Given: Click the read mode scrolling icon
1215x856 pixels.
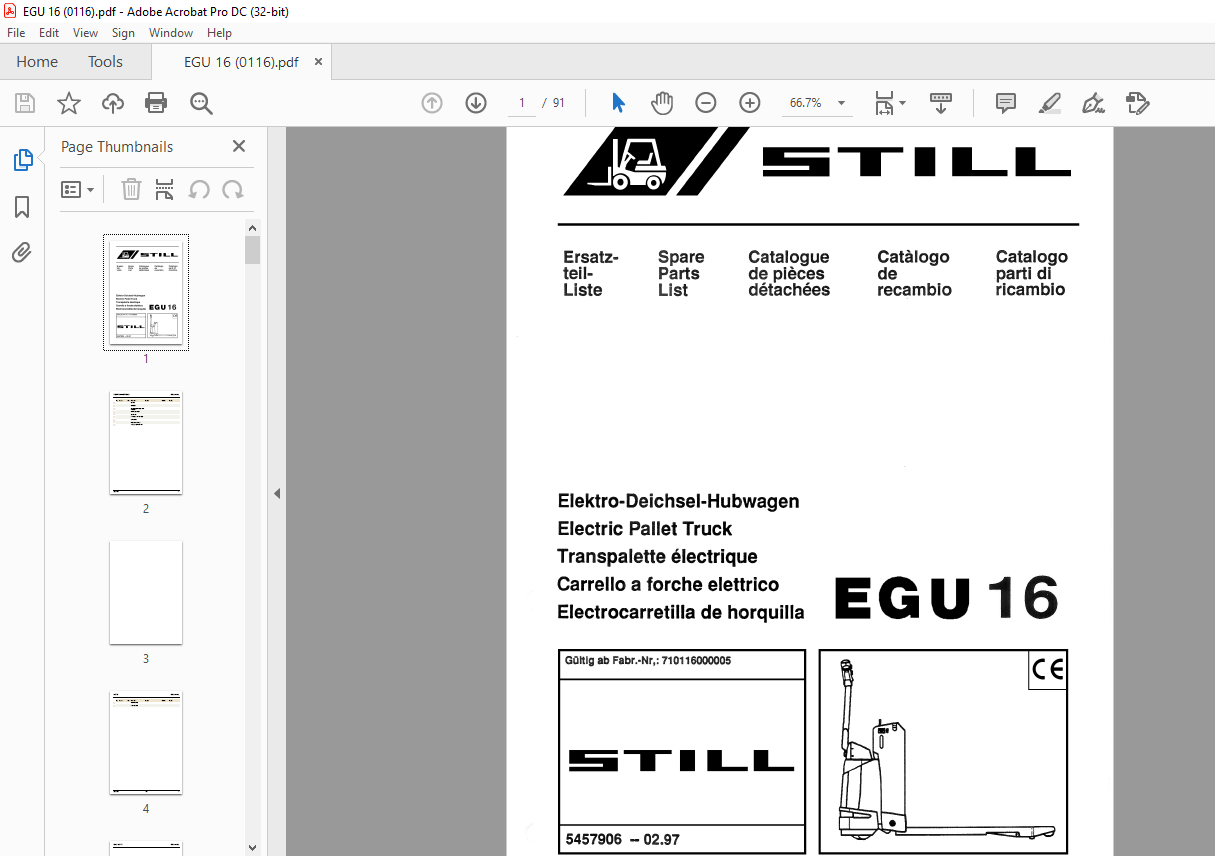Looking at the screenshot, I should (x=941, y=103).
